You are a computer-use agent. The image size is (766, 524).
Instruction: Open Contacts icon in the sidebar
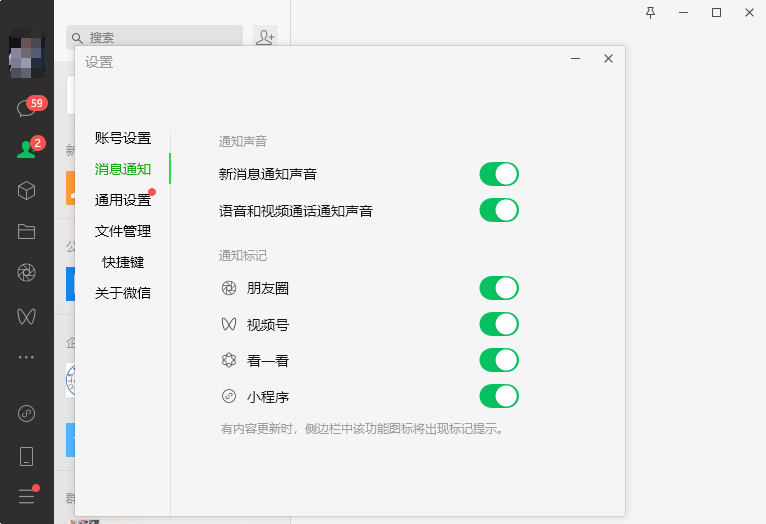coord(27,150)
